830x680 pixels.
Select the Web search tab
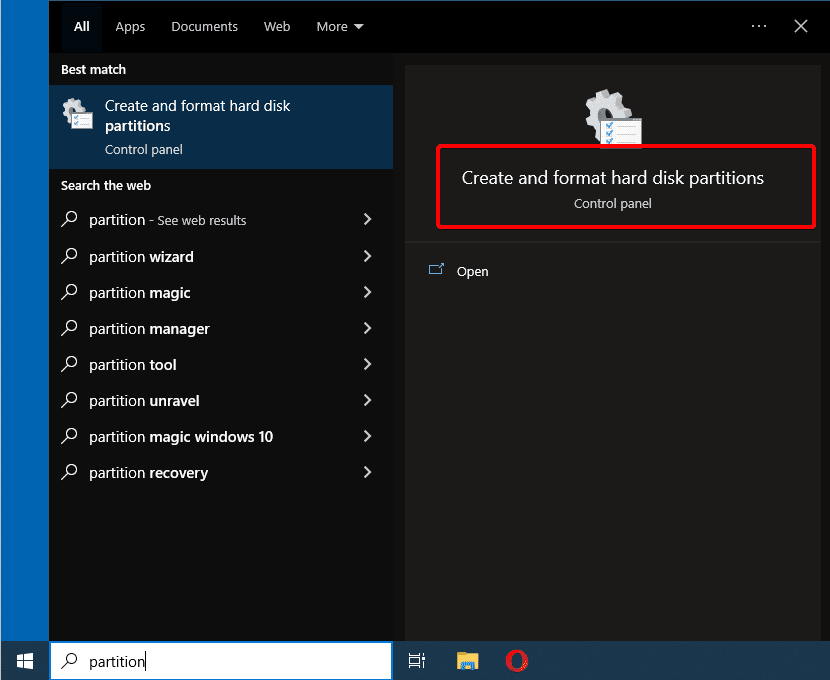pos(277,26)
